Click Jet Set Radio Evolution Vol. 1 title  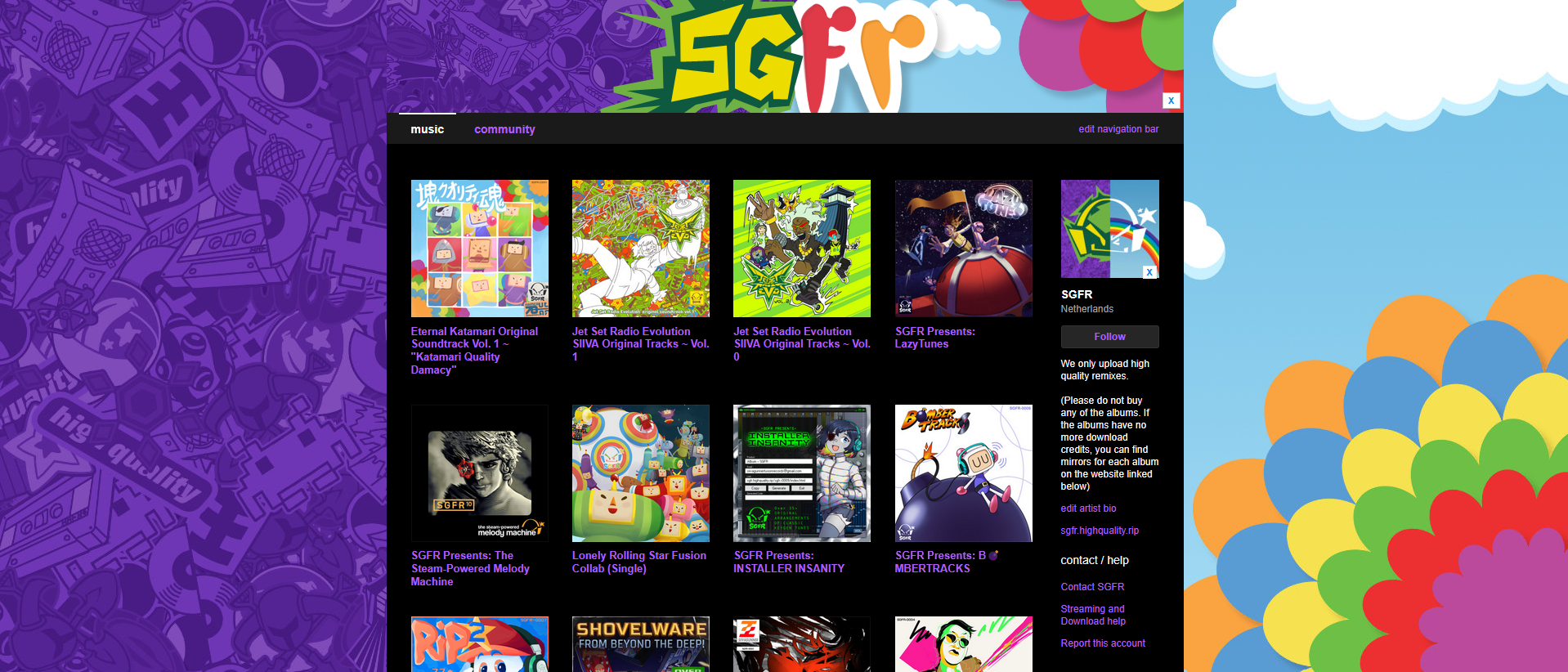[x=640, y=344]
